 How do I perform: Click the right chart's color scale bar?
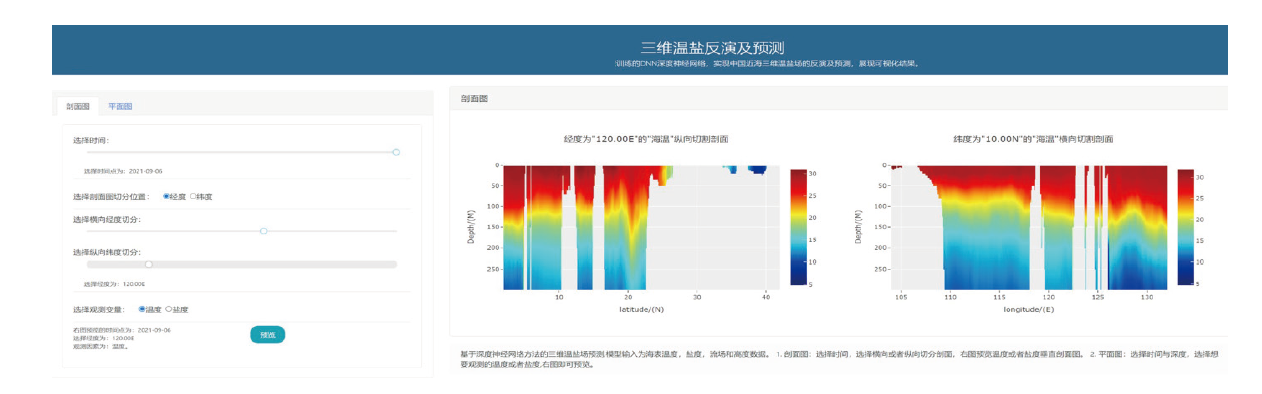1185,227
